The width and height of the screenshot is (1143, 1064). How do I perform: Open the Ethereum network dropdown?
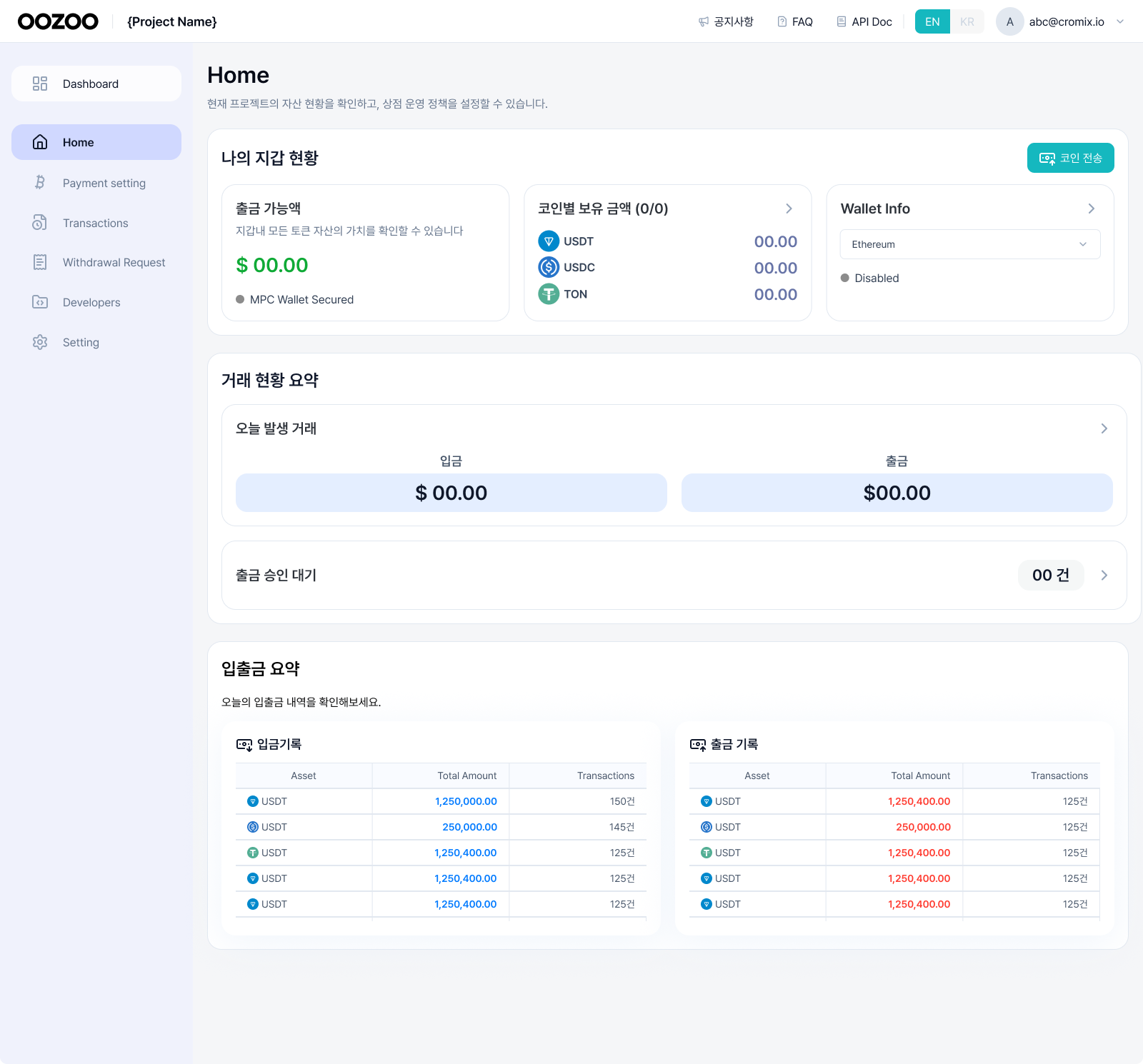click(x=970, y=244)
